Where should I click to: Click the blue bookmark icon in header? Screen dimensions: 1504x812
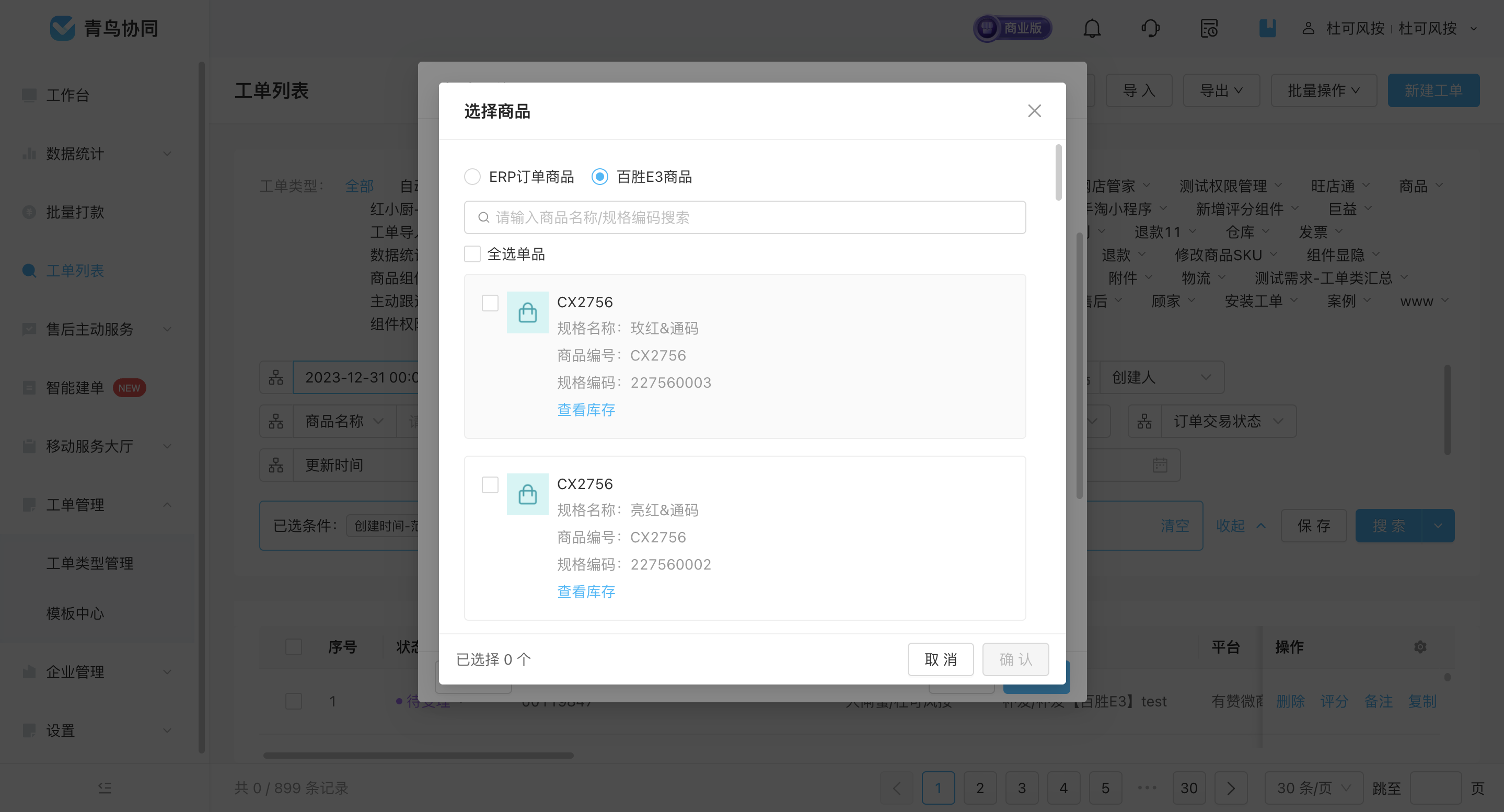pyautogui.click(x=1267, y=28)
